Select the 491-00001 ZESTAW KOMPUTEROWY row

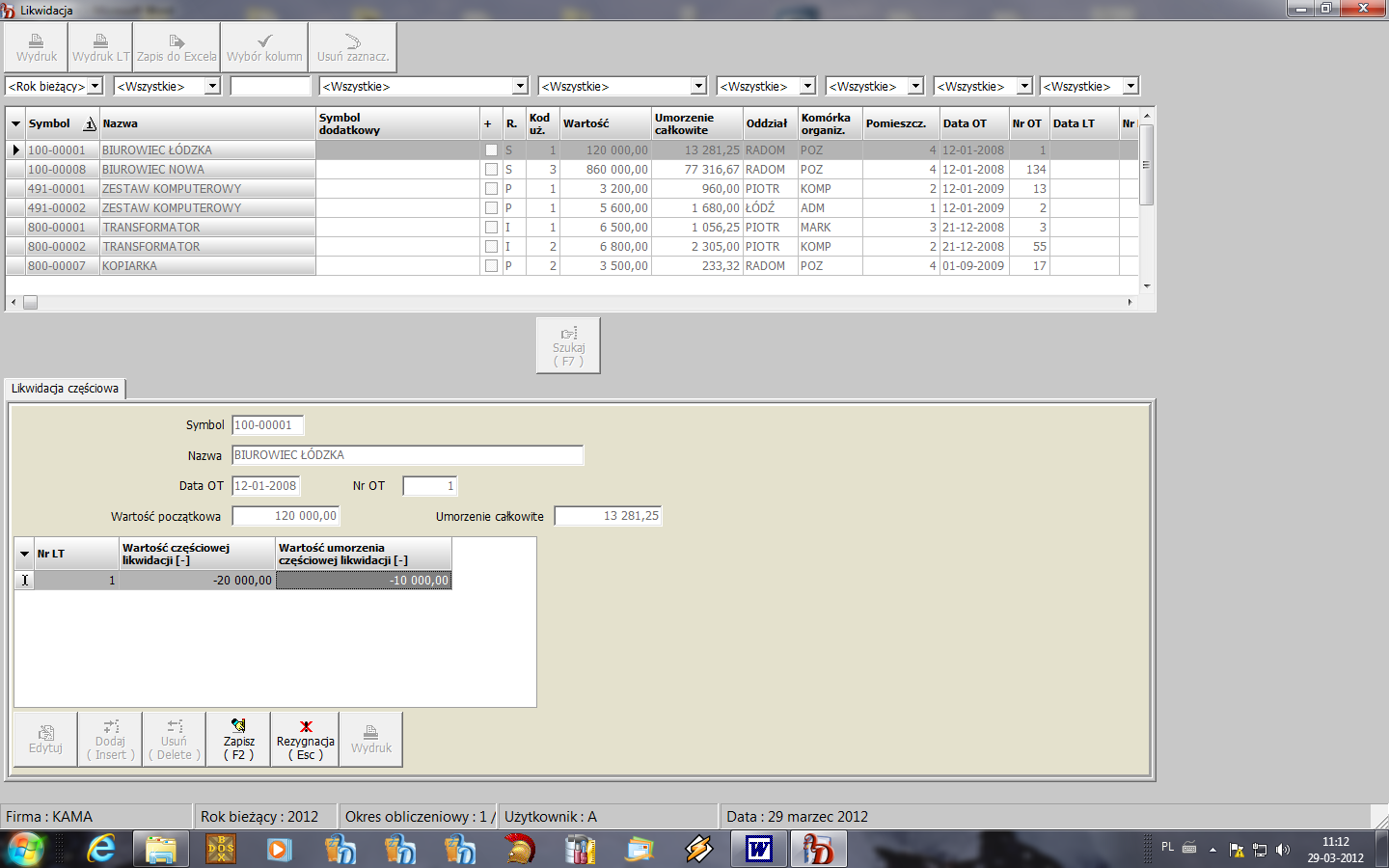point(573,189)
